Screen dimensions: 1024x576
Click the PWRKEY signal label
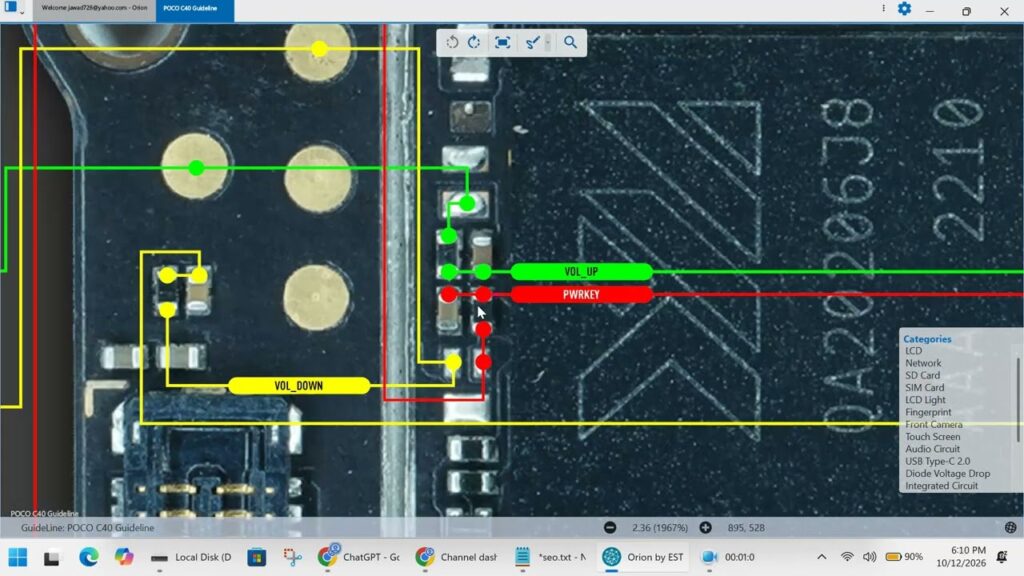coord(581,295)
